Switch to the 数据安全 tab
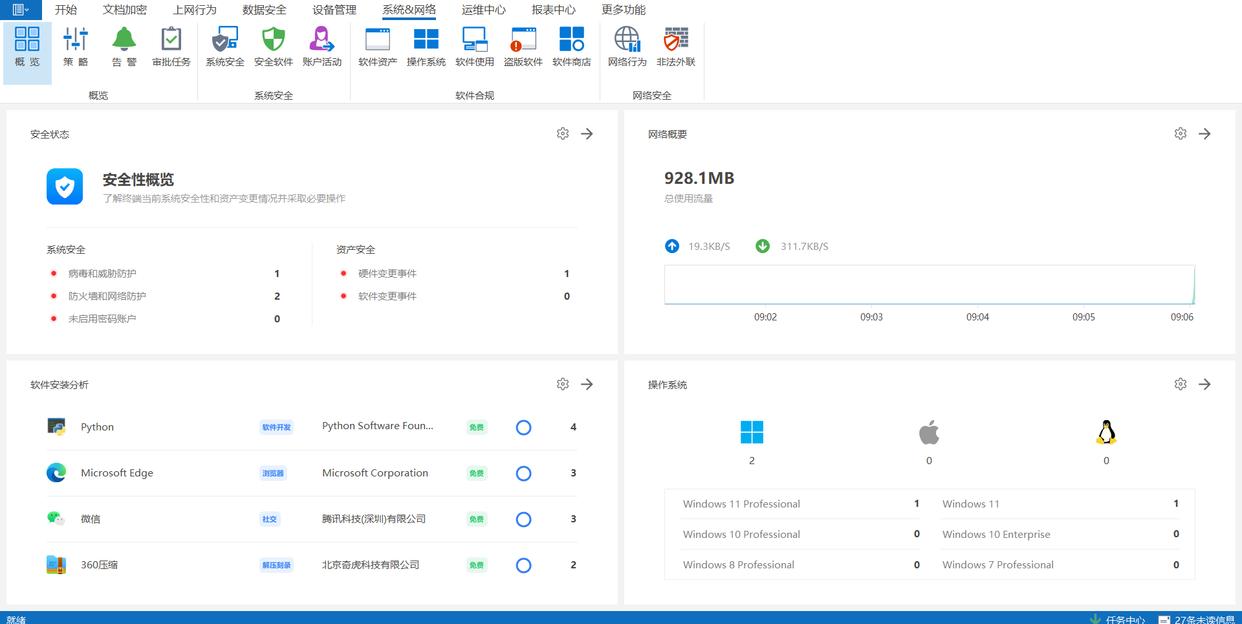1242x624 pixels. [x=264, y=10]
